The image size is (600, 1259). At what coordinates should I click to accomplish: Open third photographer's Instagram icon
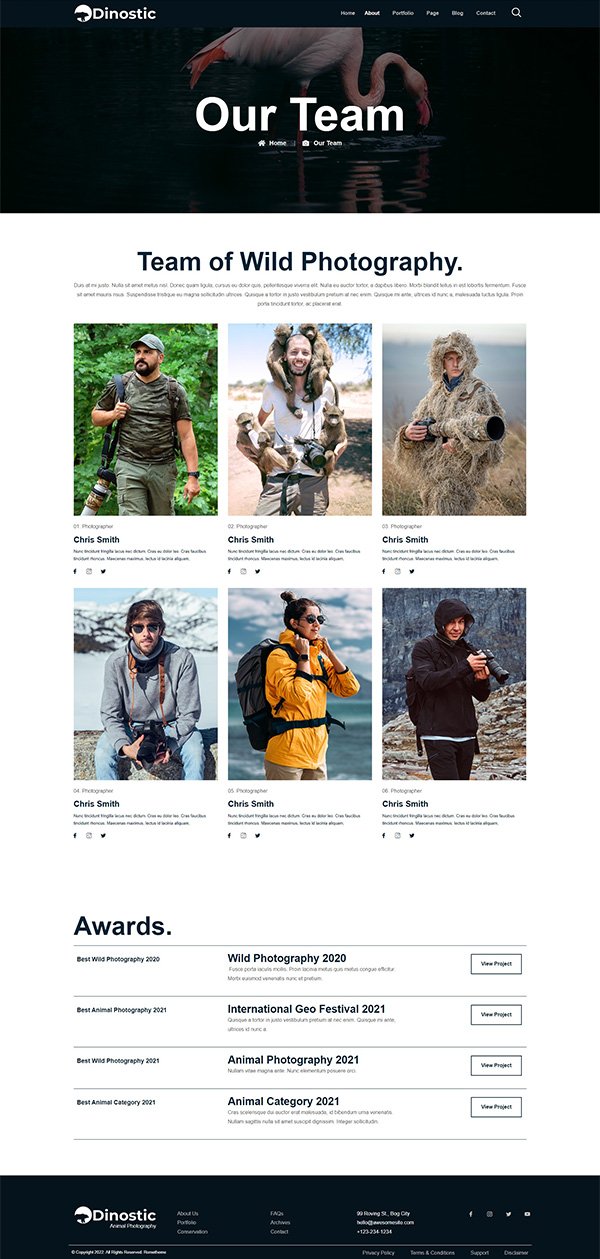click(x=398, y=571)
